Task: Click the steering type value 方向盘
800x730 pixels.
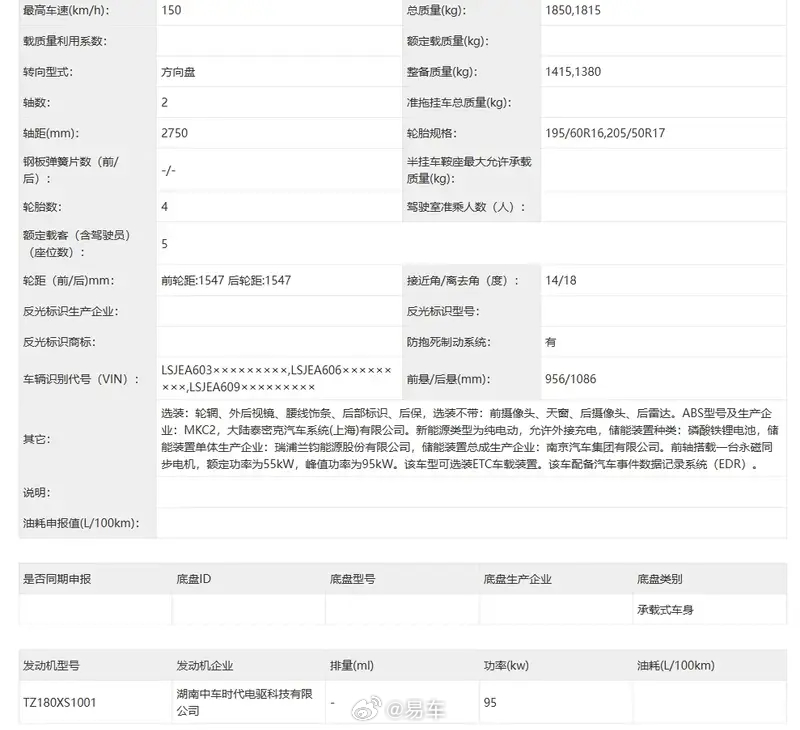Action: click(178, 72)
